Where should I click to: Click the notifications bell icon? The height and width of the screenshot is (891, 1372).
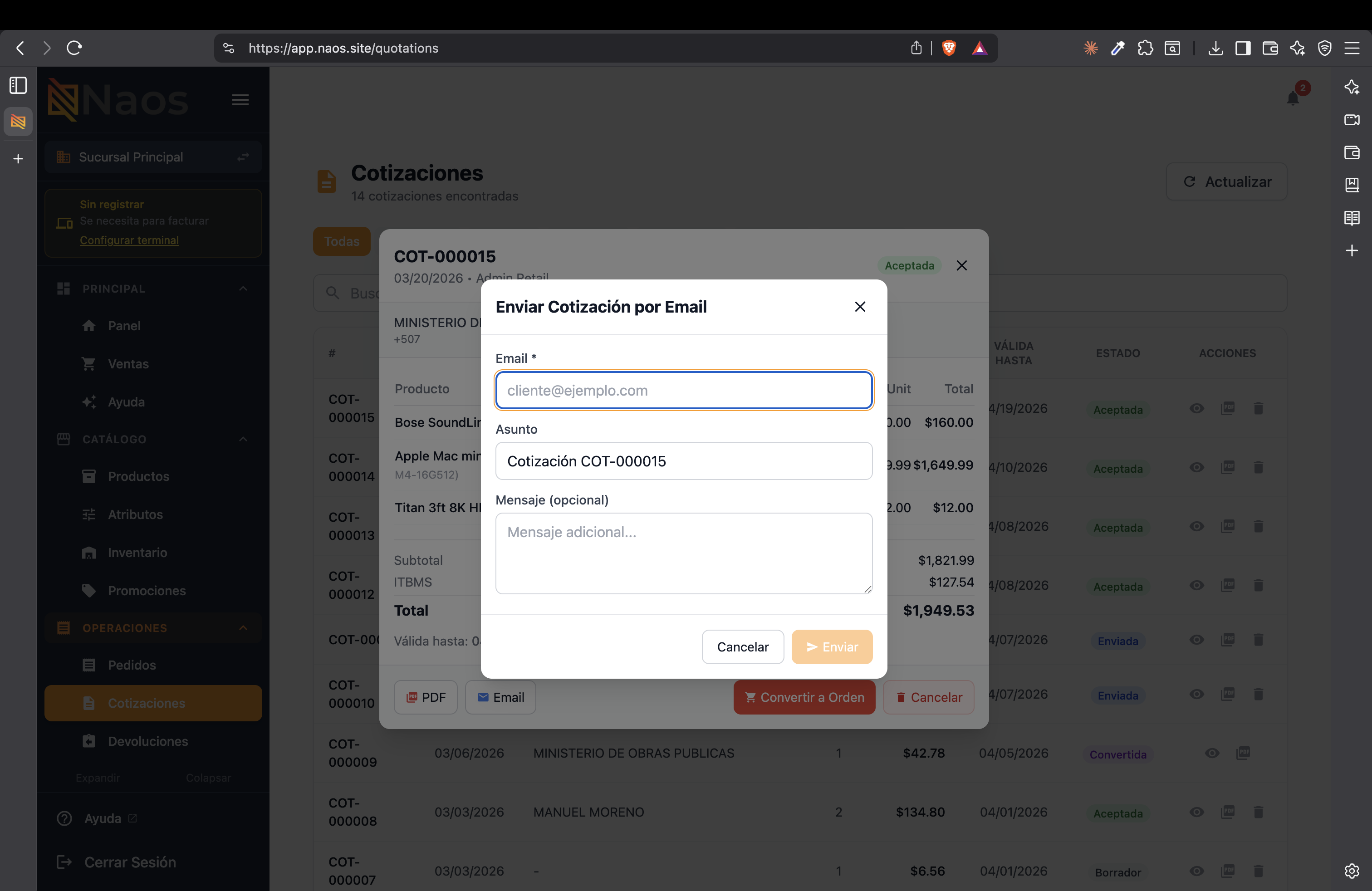1293,98
